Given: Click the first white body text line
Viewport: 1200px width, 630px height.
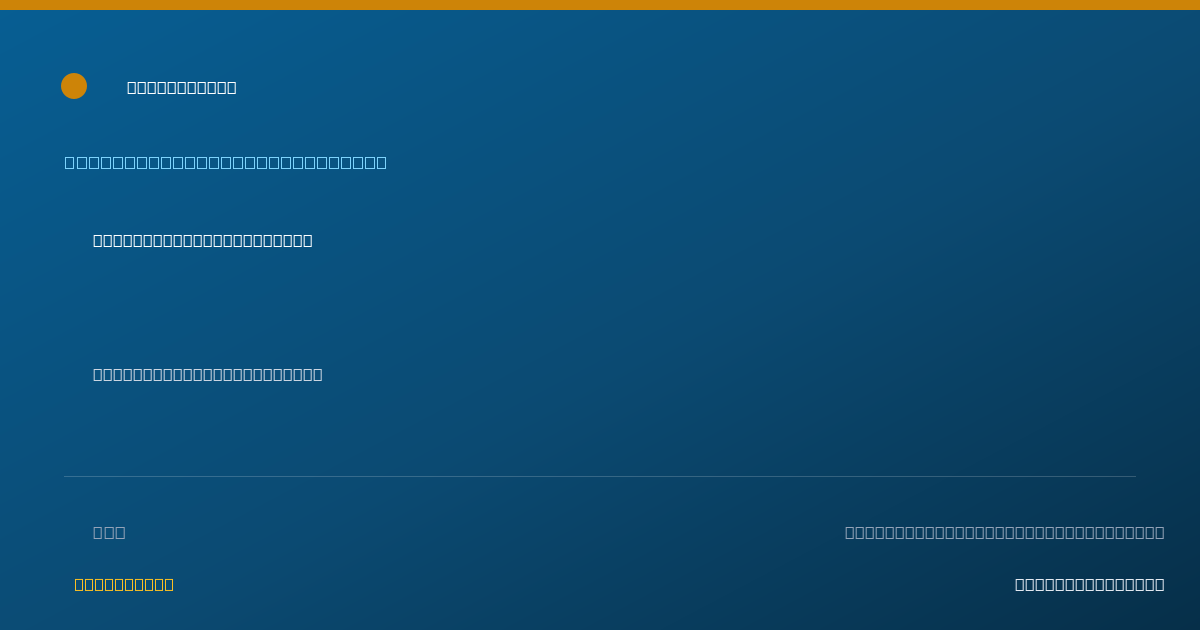Looking at the screenshot, I should [203, 240].
